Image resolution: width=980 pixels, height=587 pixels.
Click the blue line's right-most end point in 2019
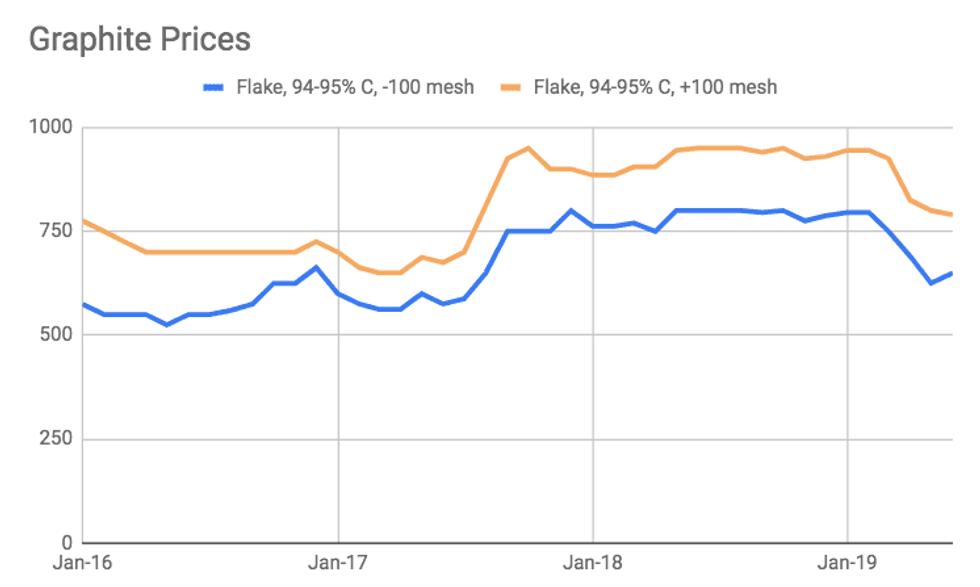coord(951,272)
